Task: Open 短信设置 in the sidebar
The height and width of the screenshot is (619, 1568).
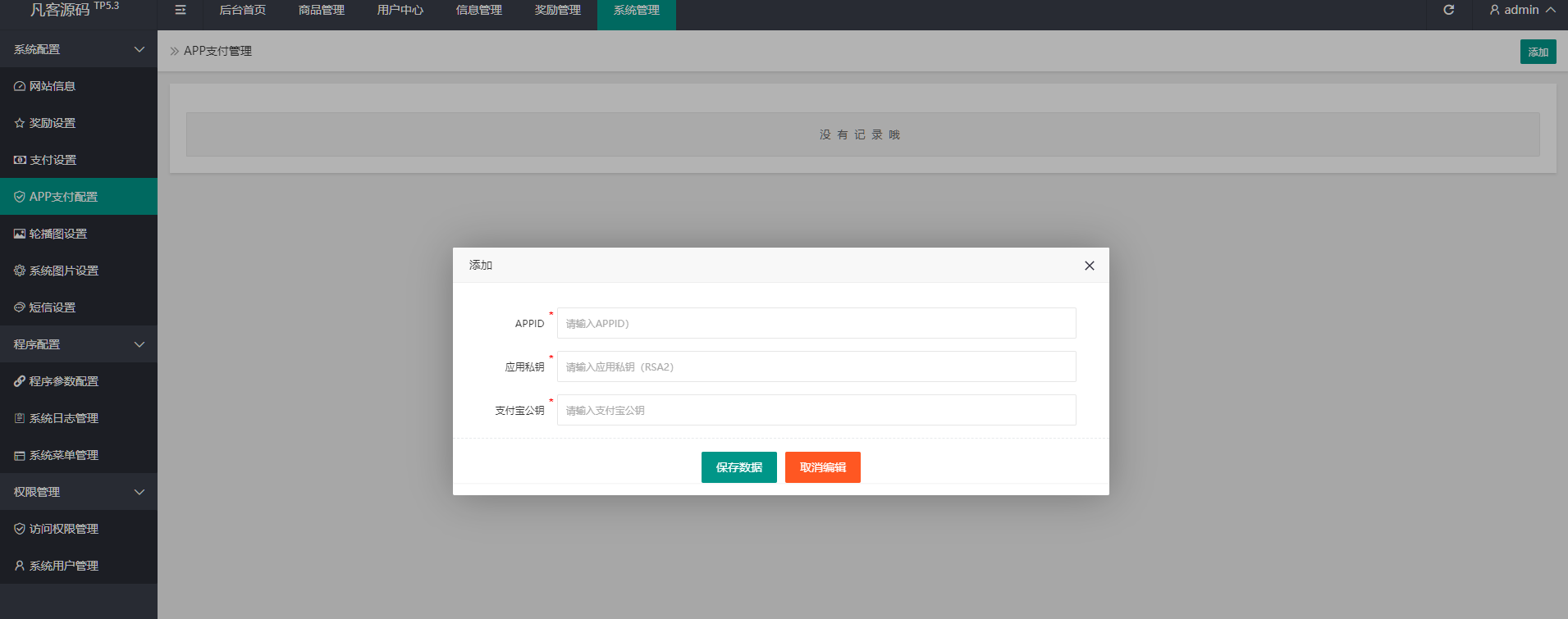Action: 79,307
